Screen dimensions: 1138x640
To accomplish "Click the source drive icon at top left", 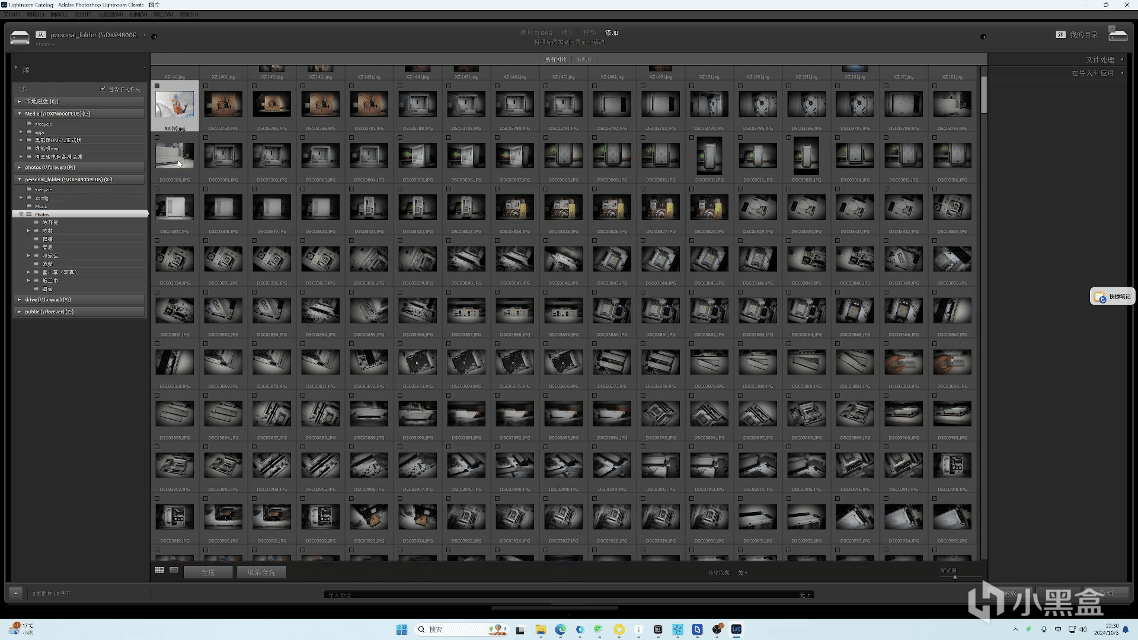I will (20, 38).
